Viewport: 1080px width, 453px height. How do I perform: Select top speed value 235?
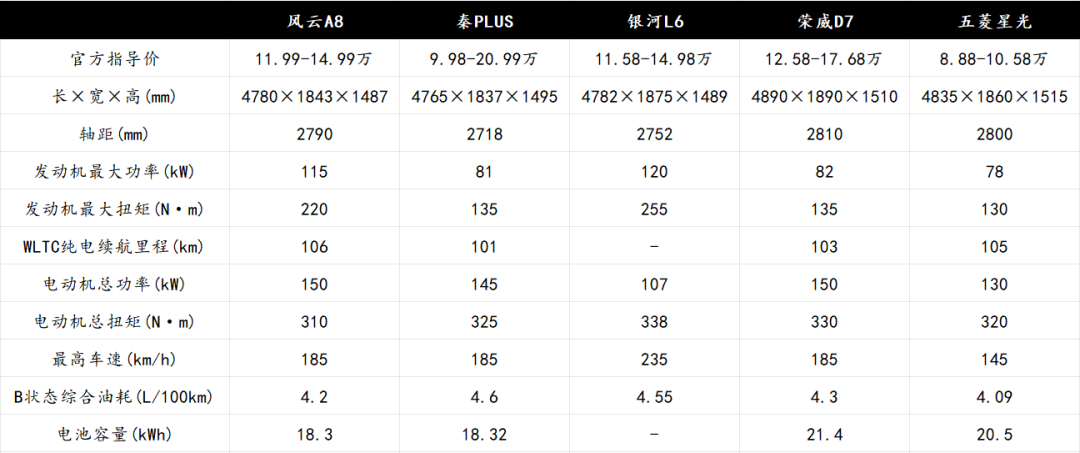tap(653, 359)
